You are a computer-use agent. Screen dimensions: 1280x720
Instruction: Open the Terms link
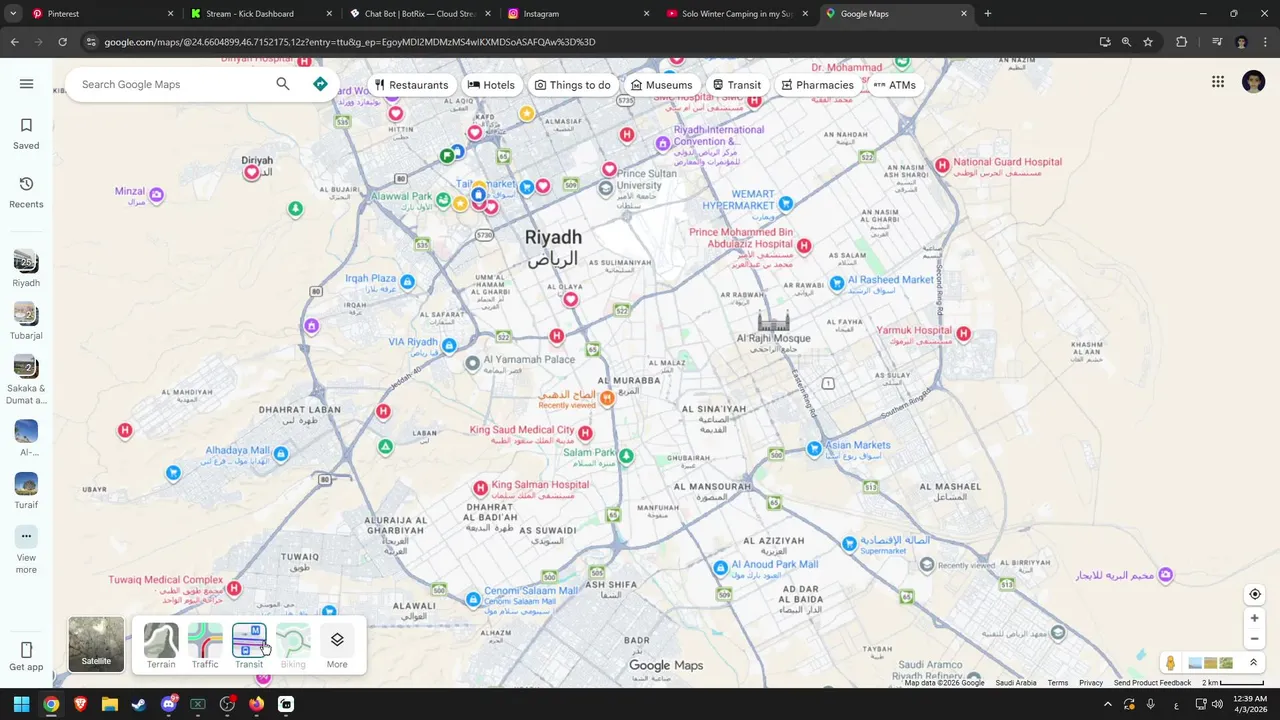[x=1057, y=683]
